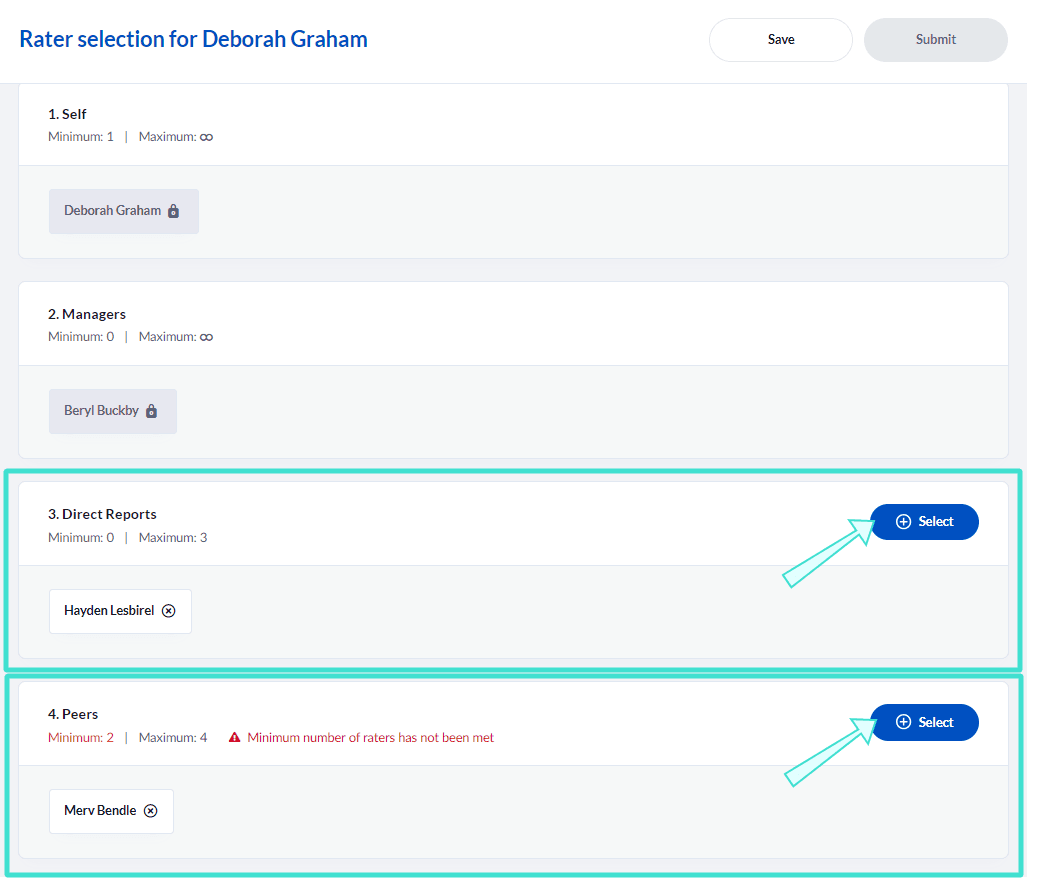The width and height of the screenshot is (1038, 892).
Task: Click the red warning triangle in Peers
Action: (235, 738)
